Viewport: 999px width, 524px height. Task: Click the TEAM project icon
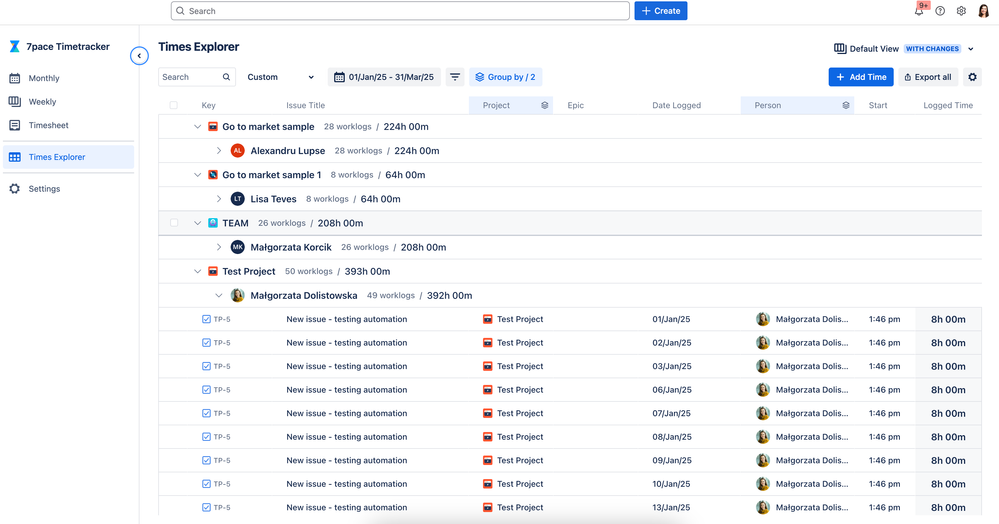213,223
